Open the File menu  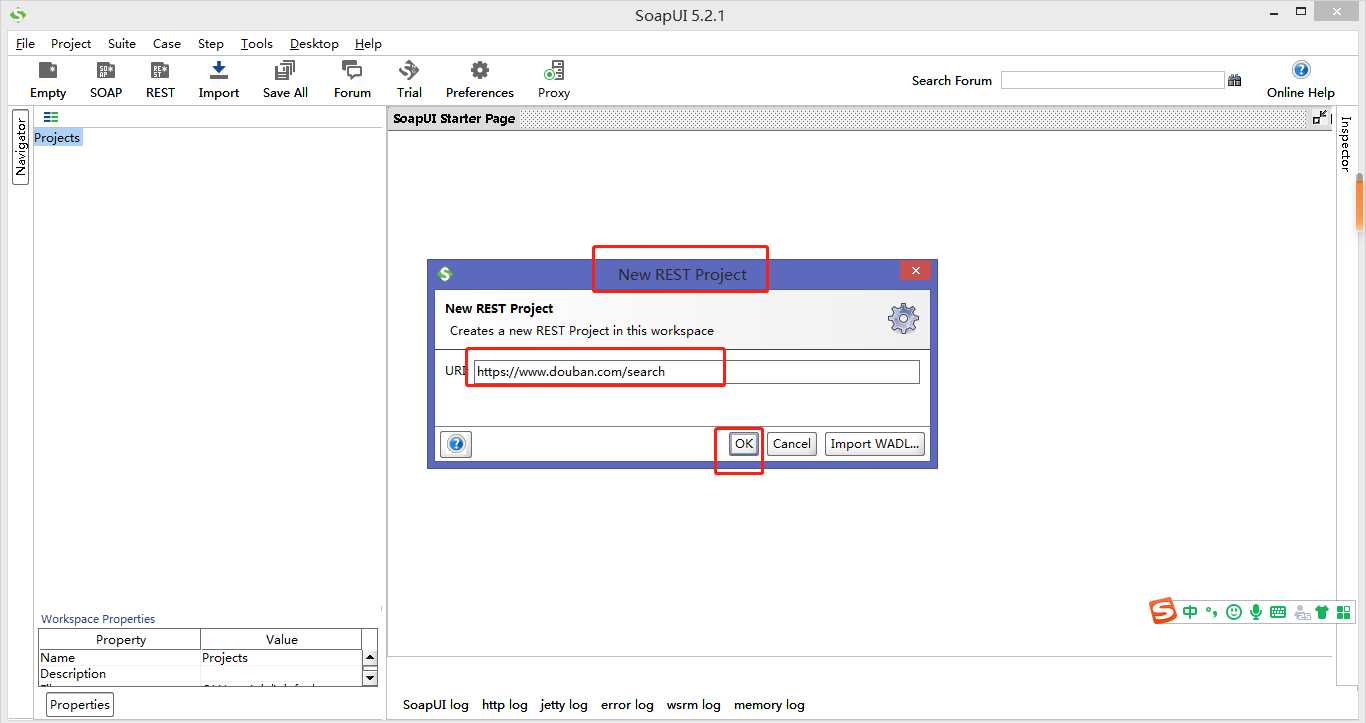click(25, 44)
